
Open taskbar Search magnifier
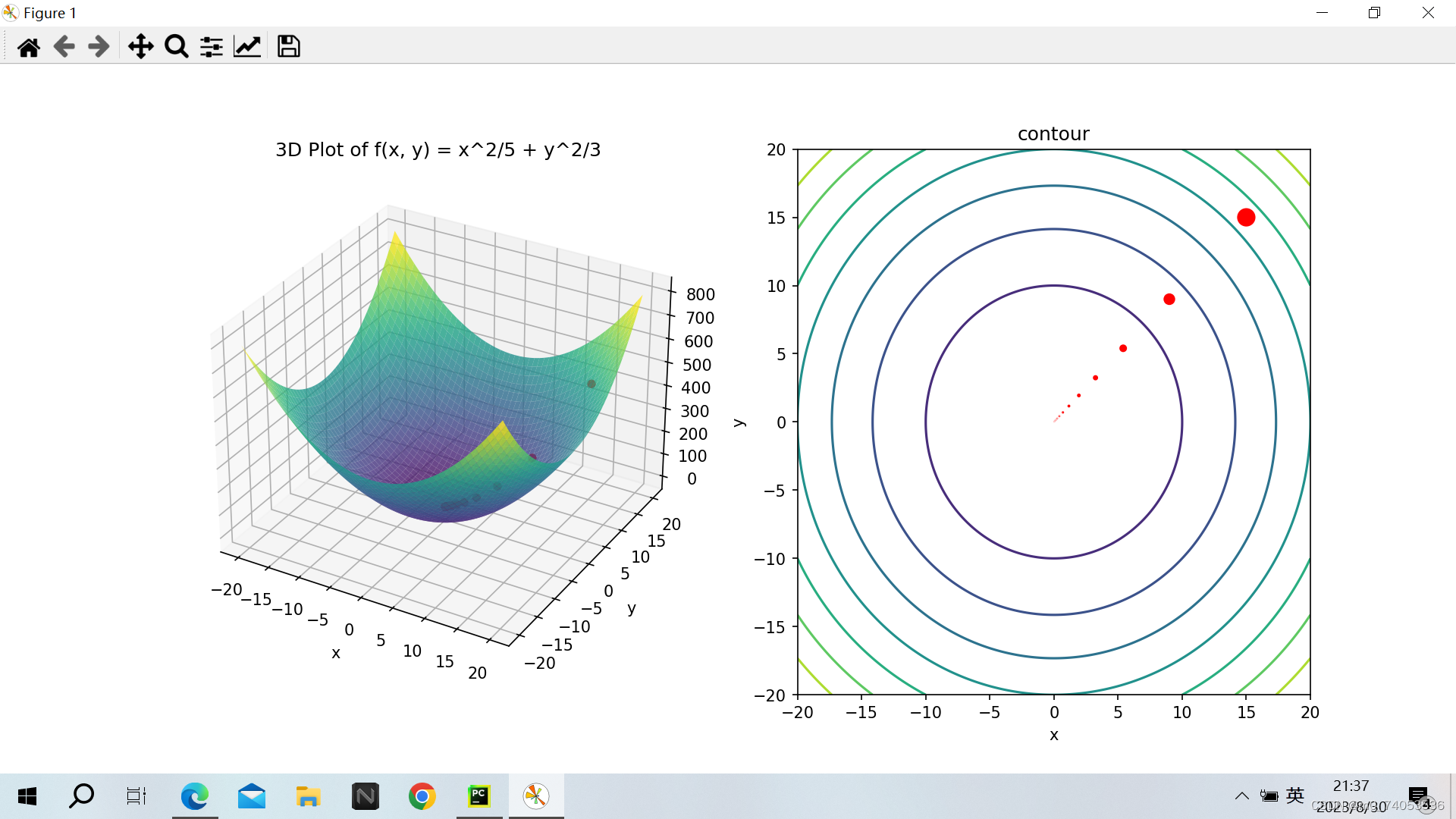click(81, 796)
